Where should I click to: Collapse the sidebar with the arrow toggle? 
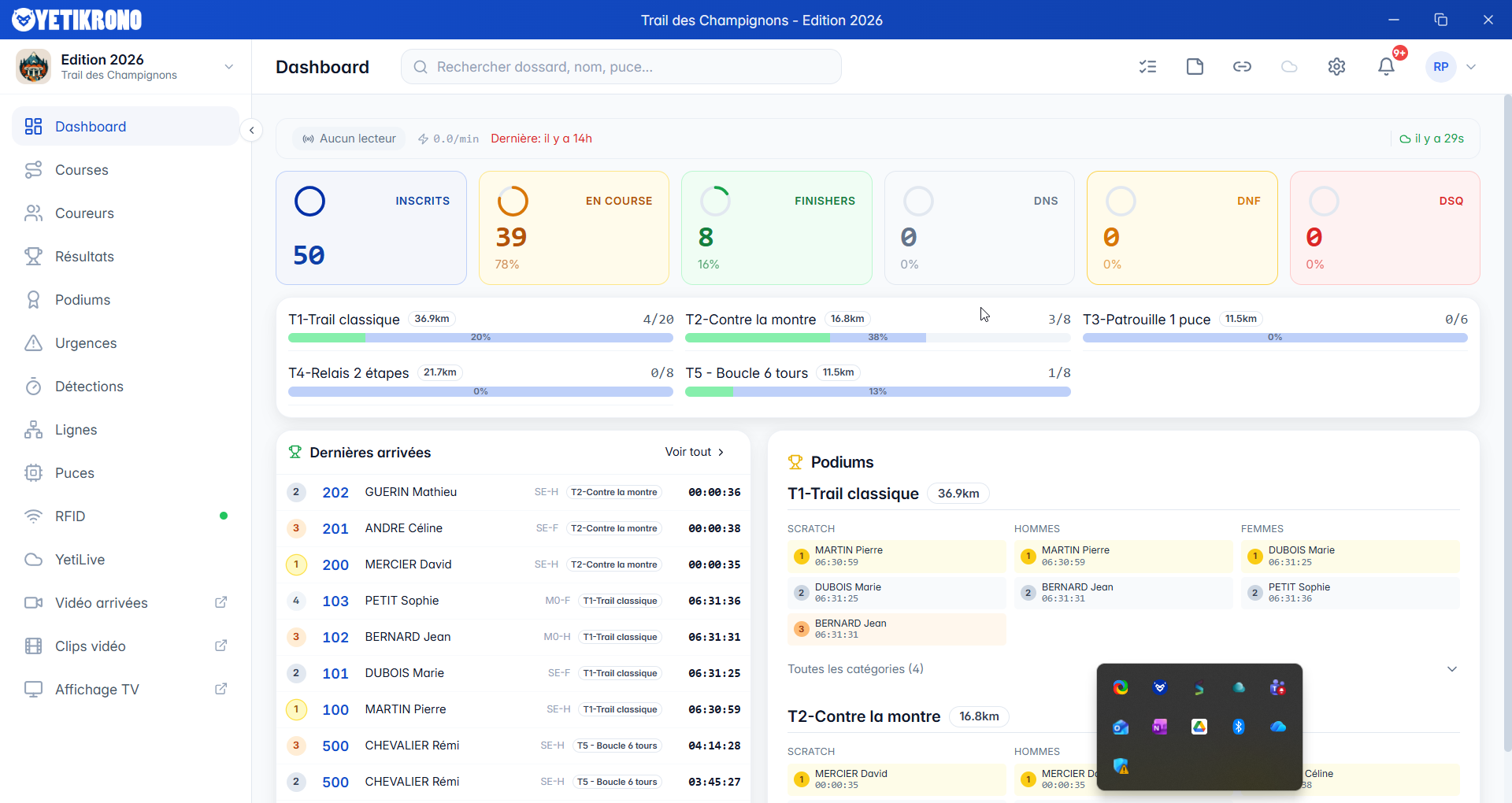pos(251,130)
